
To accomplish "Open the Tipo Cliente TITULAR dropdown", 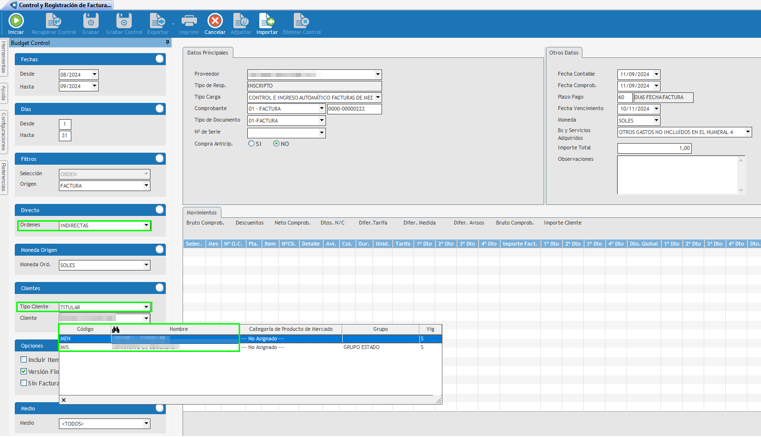I will [146, 307].
